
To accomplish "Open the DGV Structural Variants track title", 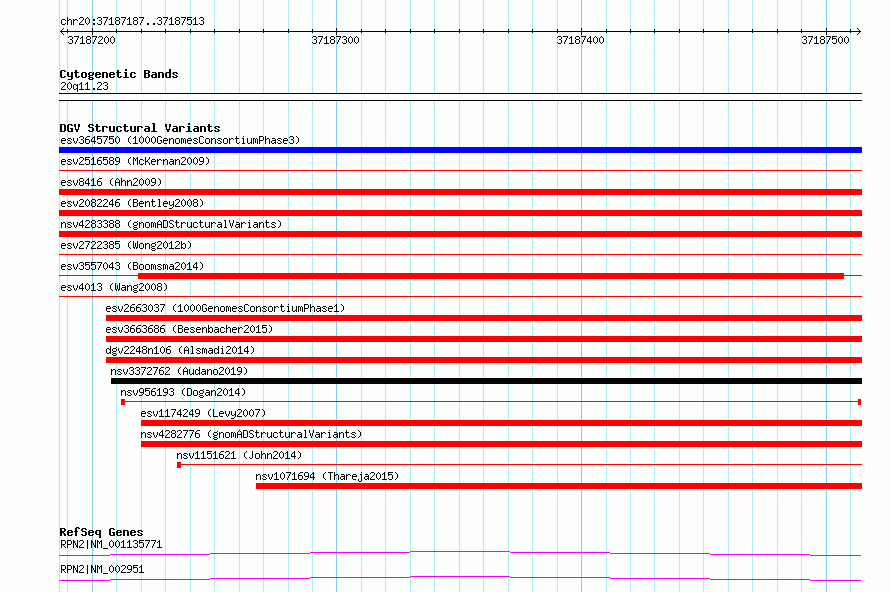I will tap(140, 128).
